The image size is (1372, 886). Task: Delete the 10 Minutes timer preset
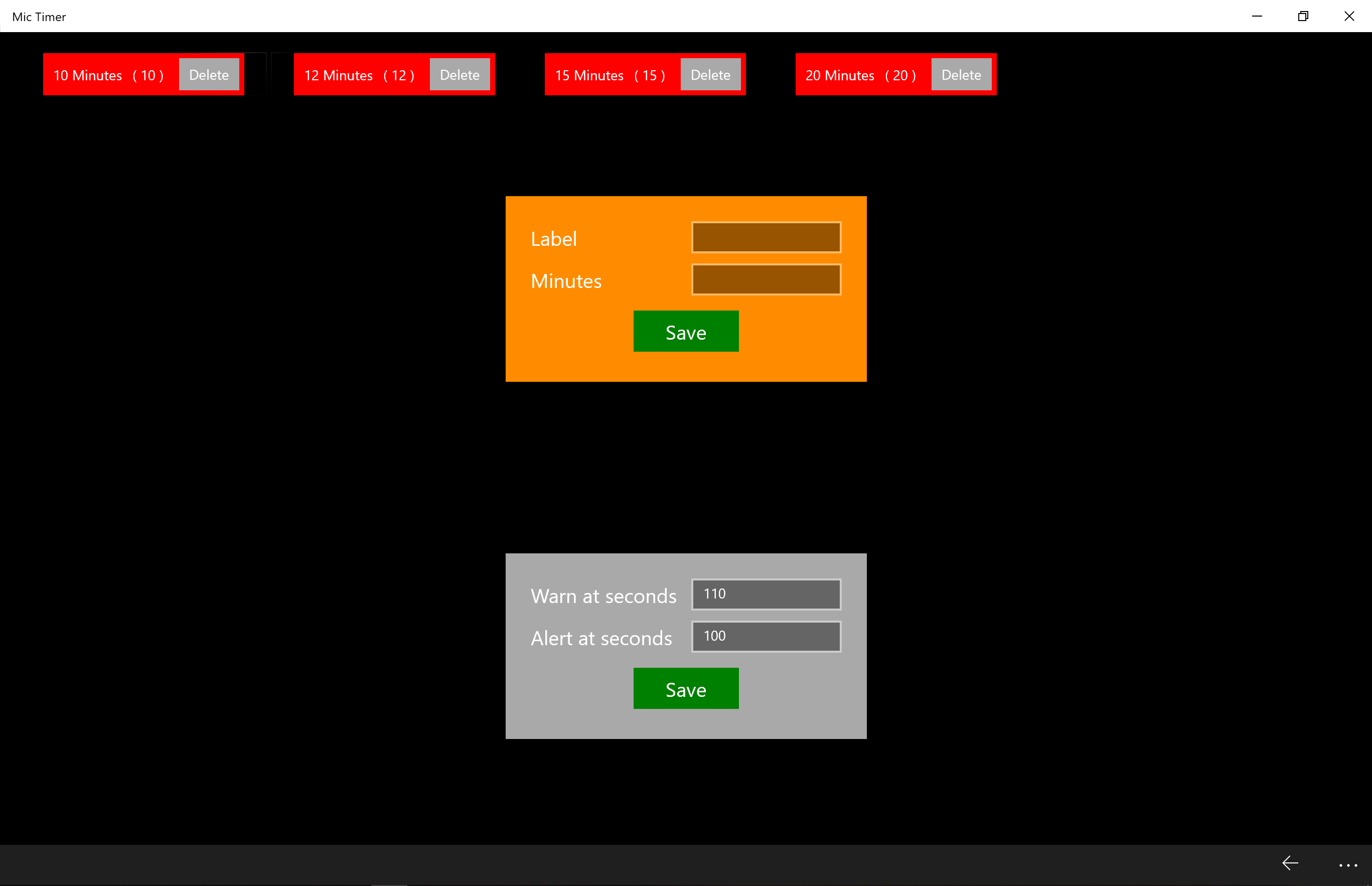(x=209, y=75)
